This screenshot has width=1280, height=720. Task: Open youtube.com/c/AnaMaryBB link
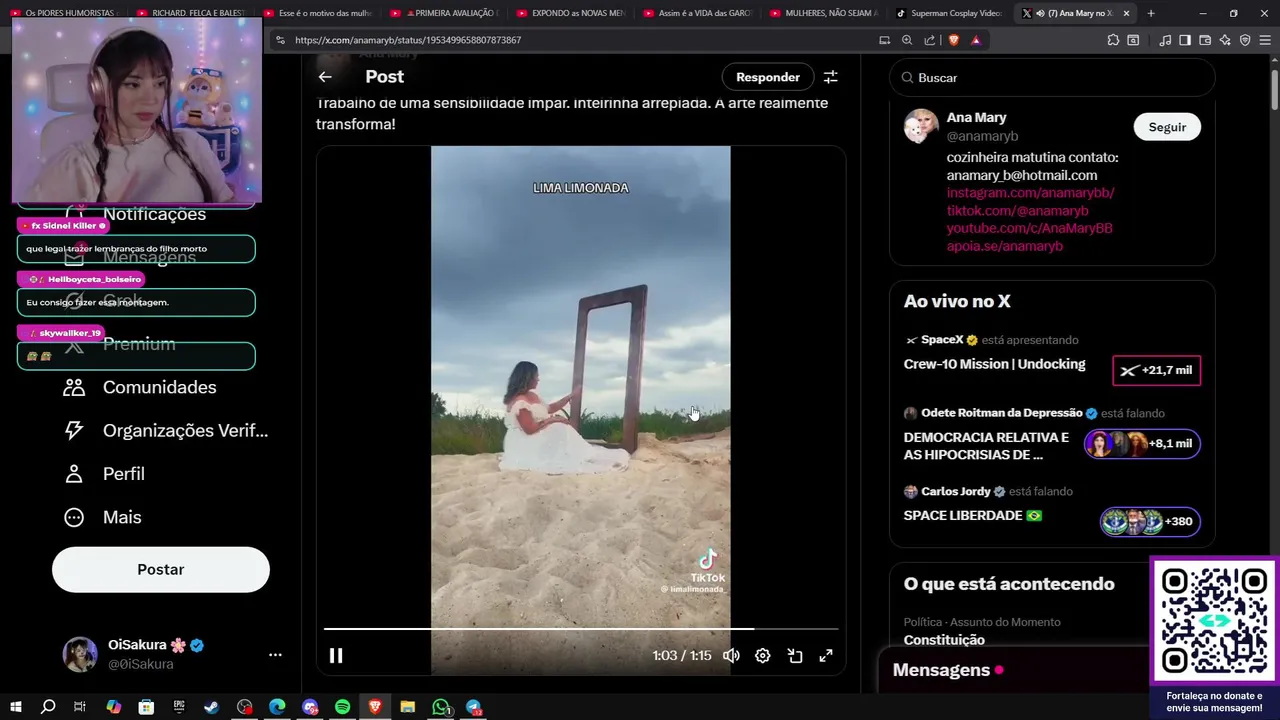click(1029, 228)
